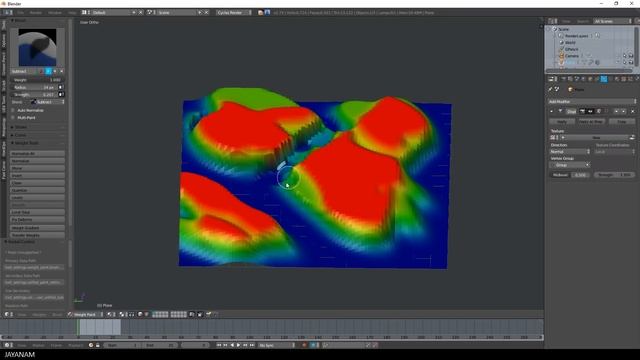Viewport: 640px width, 360px height.
Task: Select the active Modifiers tab wrench icon
Action: tap(604, 79)
